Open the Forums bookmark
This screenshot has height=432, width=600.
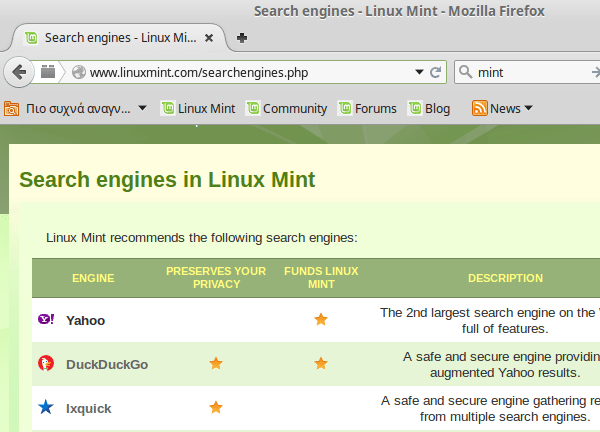(367, 109)
